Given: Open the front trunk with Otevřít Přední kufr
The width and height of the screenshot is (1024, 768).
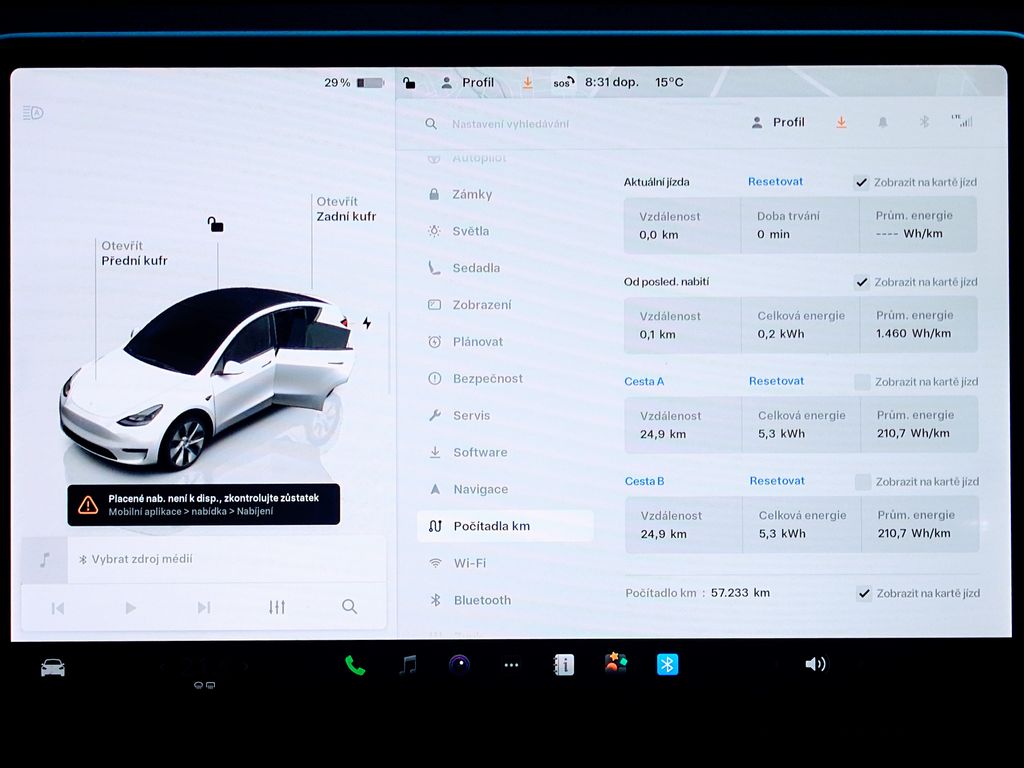Looking at the screenshot, I should point(134,253).
